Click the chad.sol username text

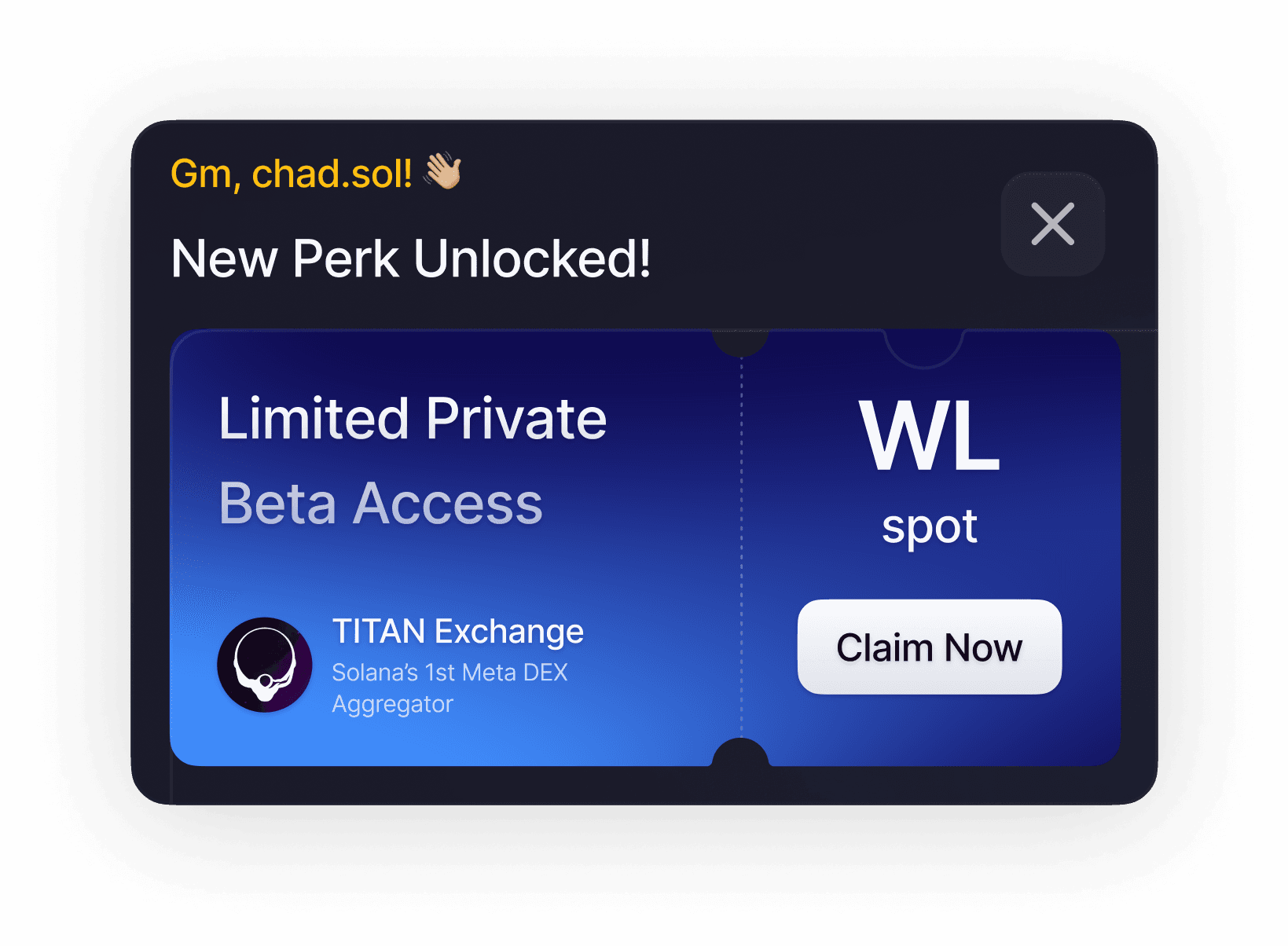pos(332,174)
